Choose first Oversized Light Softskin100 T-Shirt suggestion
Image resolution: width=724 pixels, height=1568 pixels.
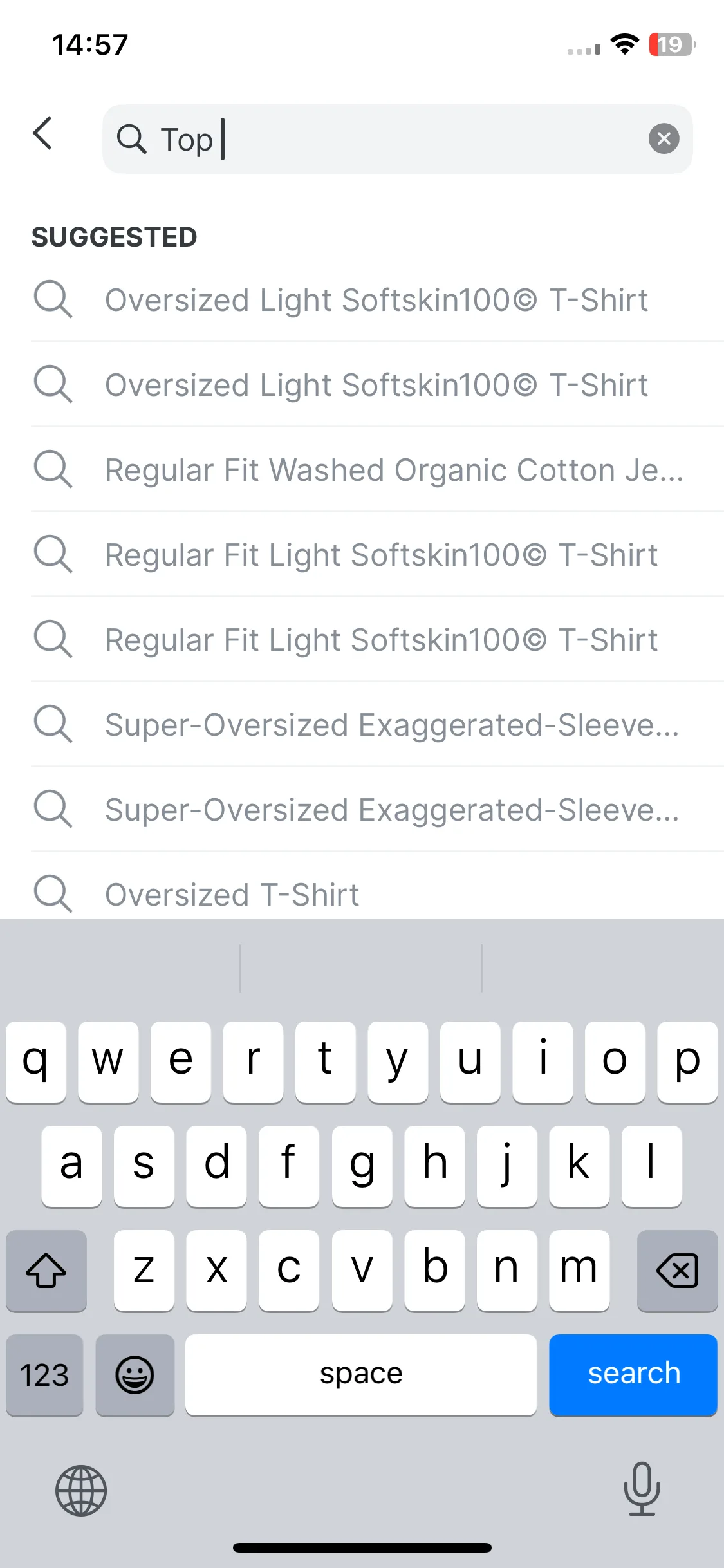tap(377, 299)
